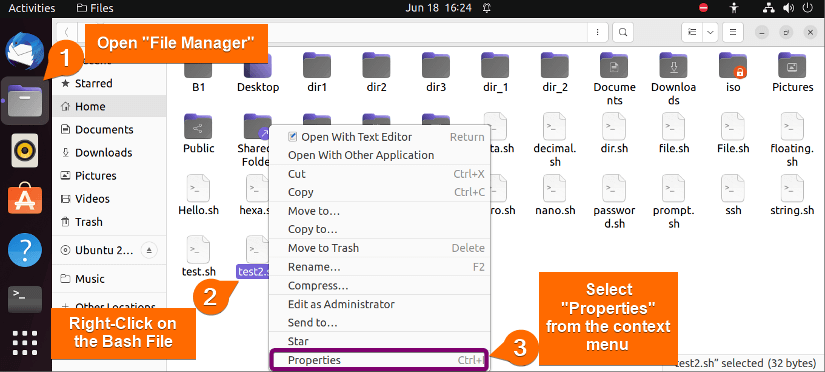Select the Documents folder icon in grid
This screenshot has width=825, height=372.
614,66
